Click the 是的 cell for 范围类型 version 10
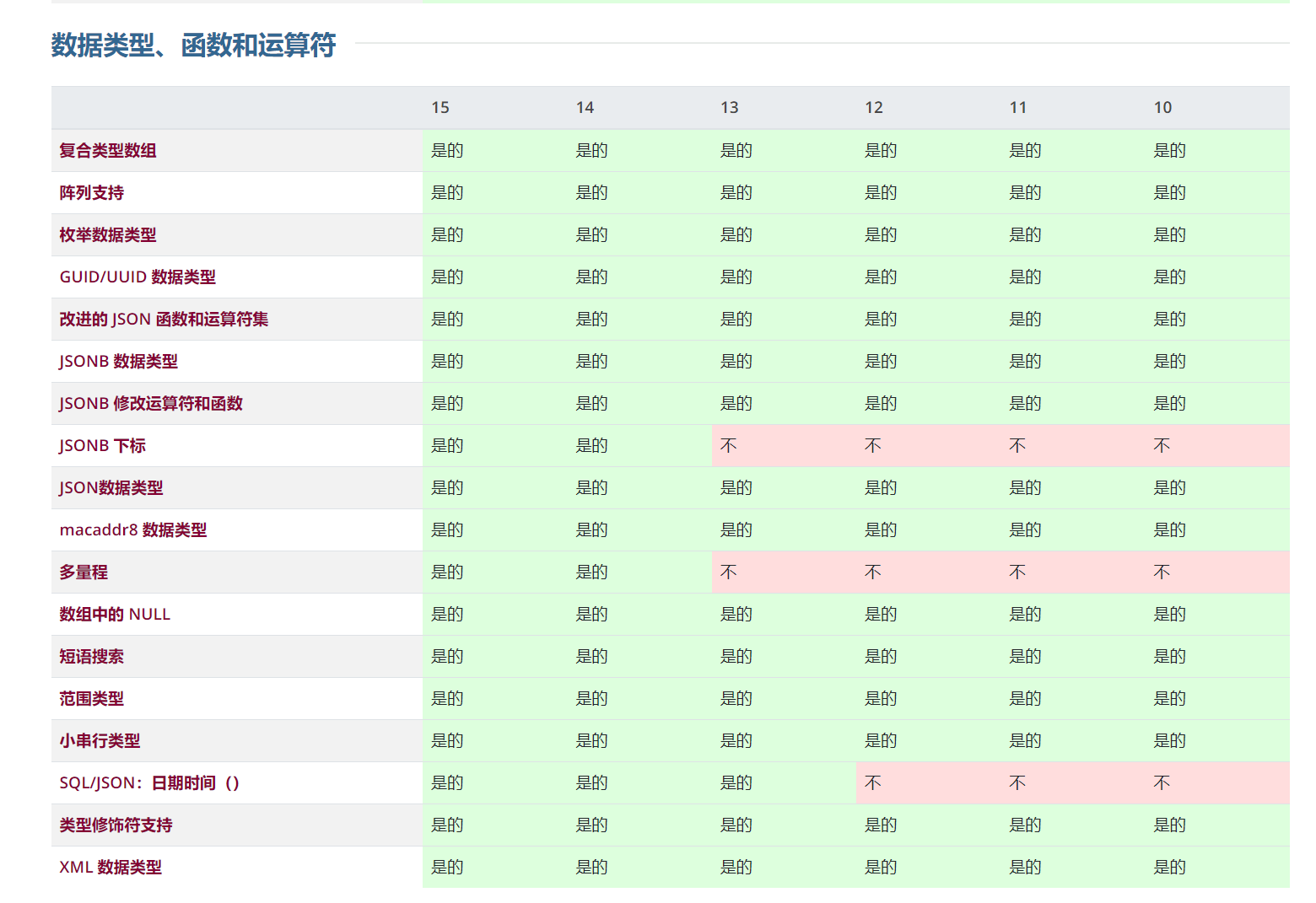 point(1217,699)
